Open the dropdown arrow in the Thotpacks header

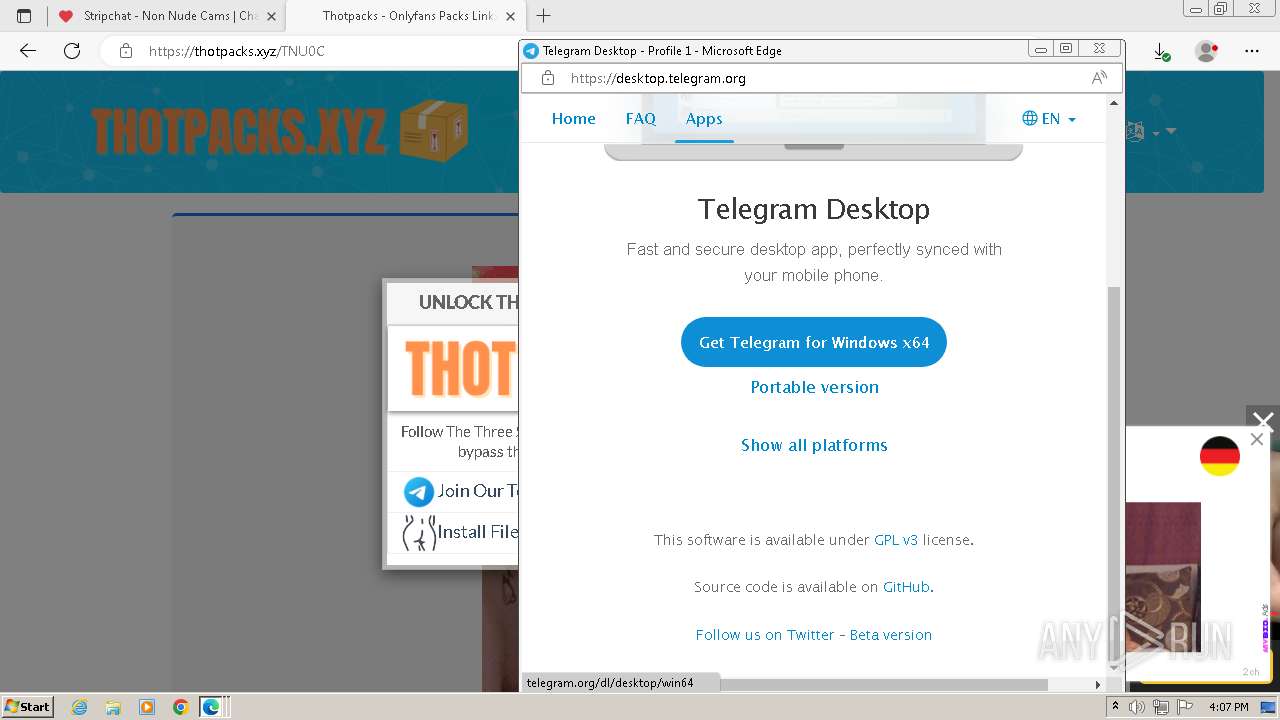pyautogui.click(x=1171, y=131)
